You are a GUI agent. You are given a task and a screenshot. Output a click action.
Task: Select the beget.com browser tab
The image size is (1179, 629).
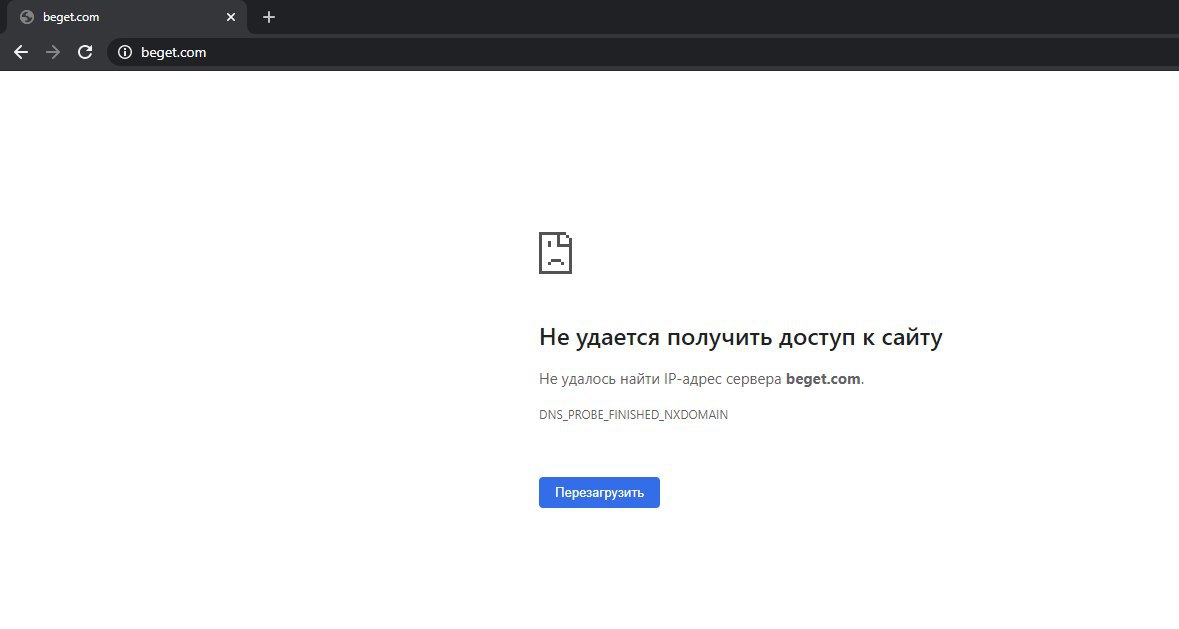(126, 17)
